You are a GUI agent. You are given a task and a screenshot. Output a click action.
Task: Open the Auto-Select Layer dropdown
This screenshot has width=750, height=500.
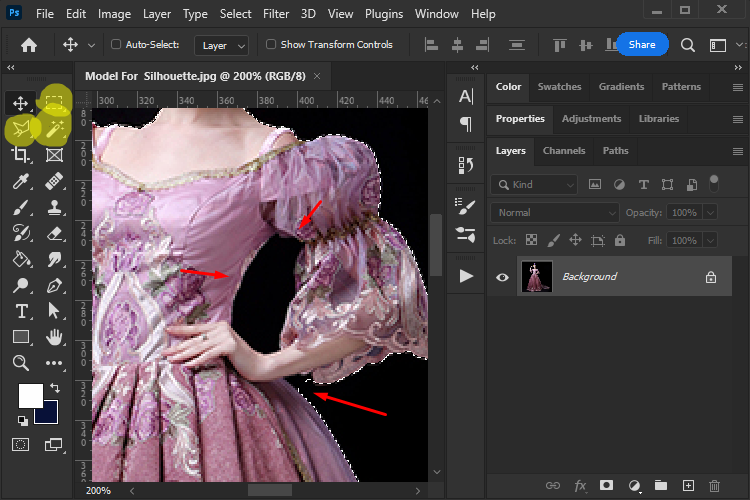[x=223, y=45]
